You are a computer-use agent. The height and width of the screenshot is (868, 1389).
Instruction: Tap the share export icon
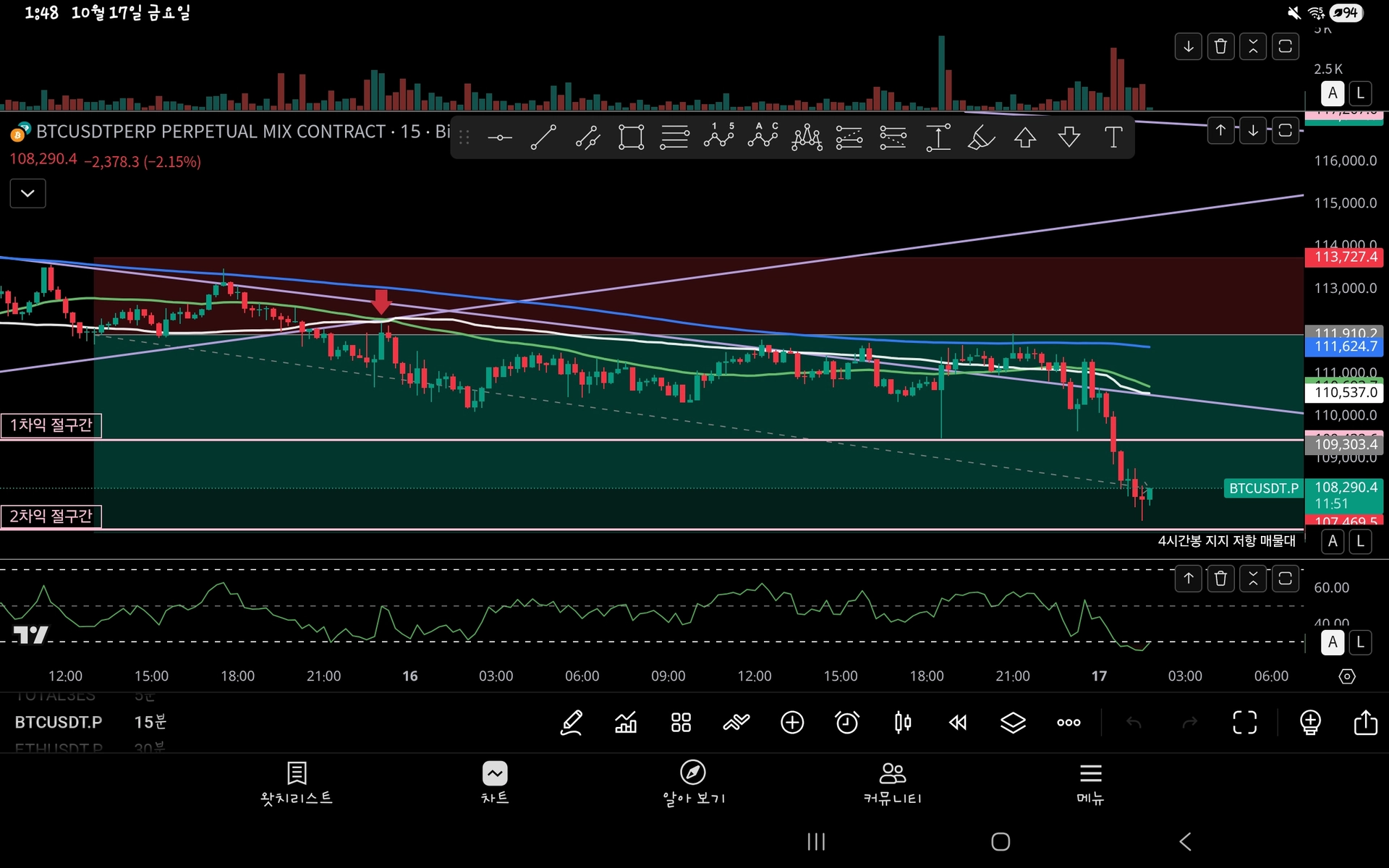(1365, 722)
